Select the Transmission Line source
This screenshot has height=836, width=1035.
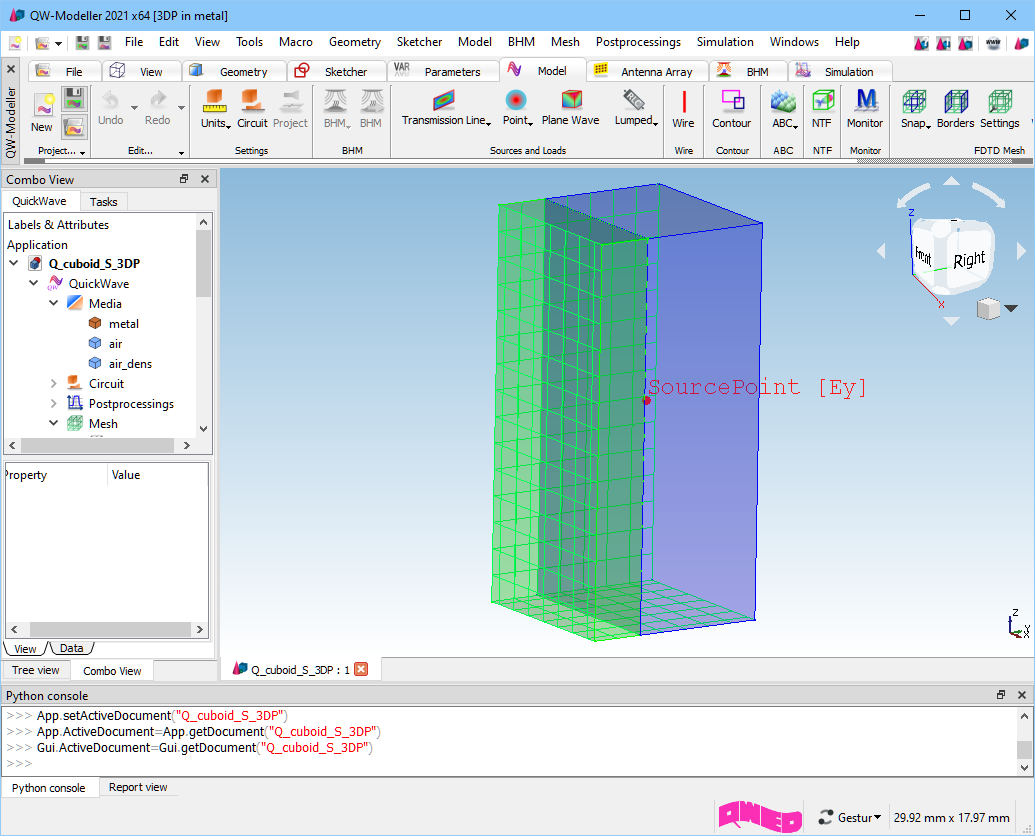coord(446,109)
